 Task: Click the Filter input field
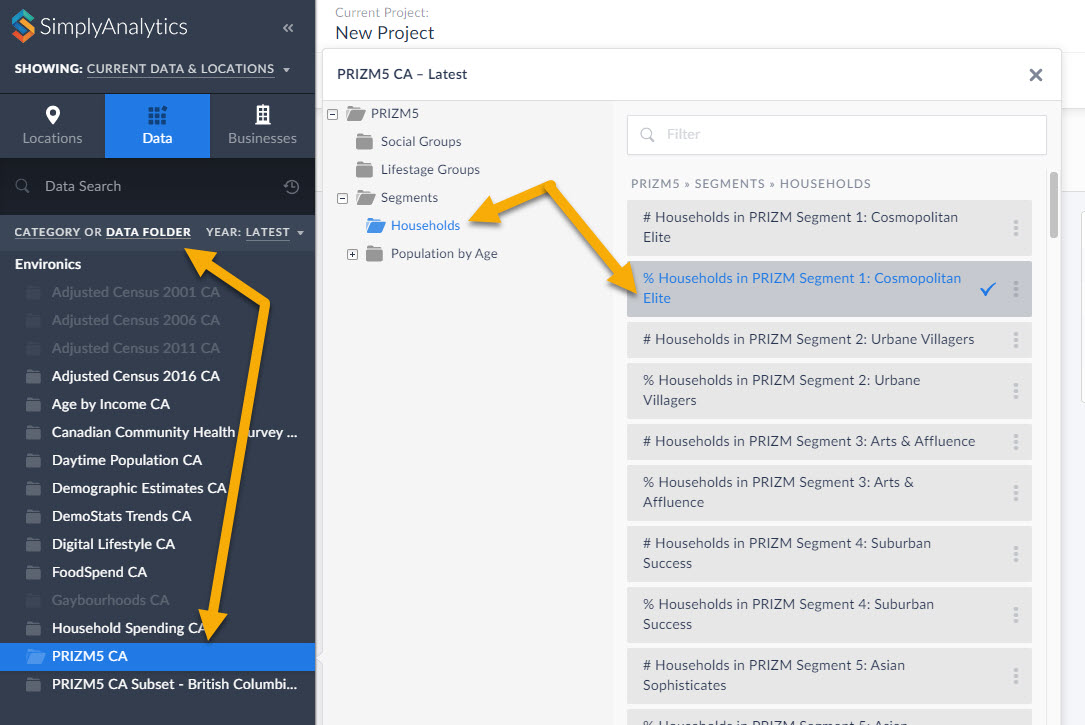click(x=837, y=135)
